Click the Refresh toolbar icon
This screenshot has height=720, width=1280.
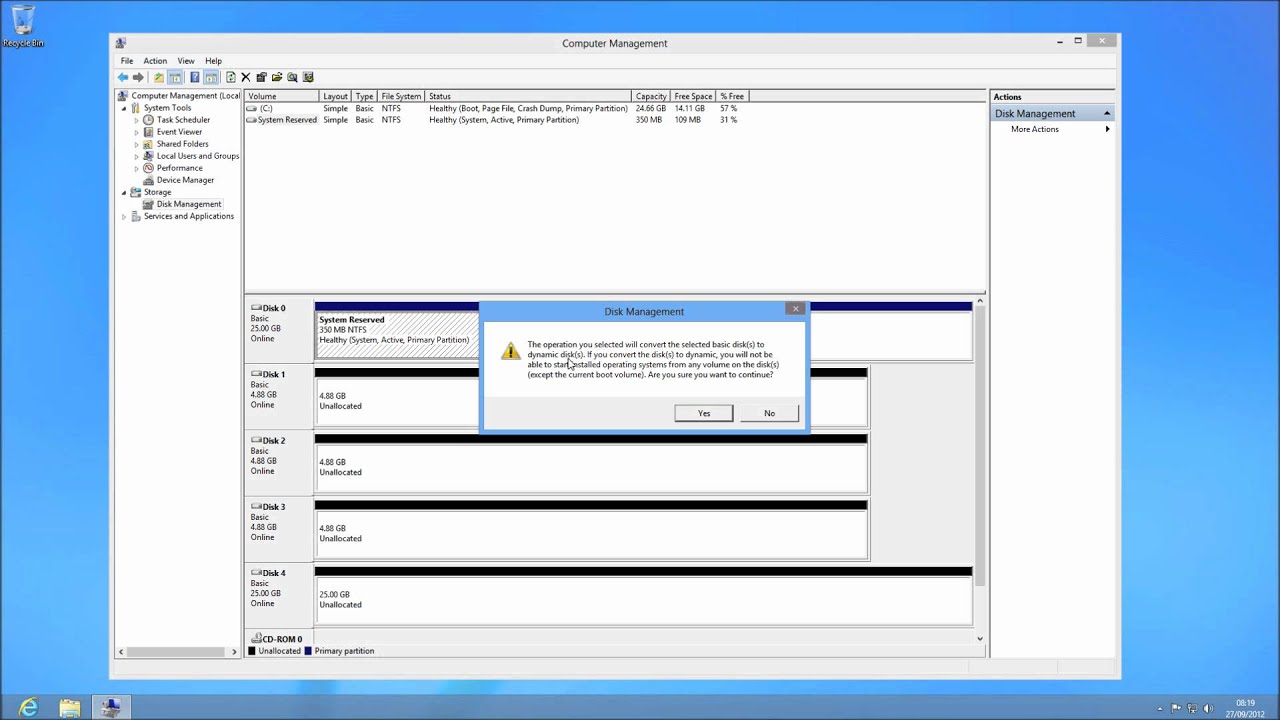[x=231, y=77]
